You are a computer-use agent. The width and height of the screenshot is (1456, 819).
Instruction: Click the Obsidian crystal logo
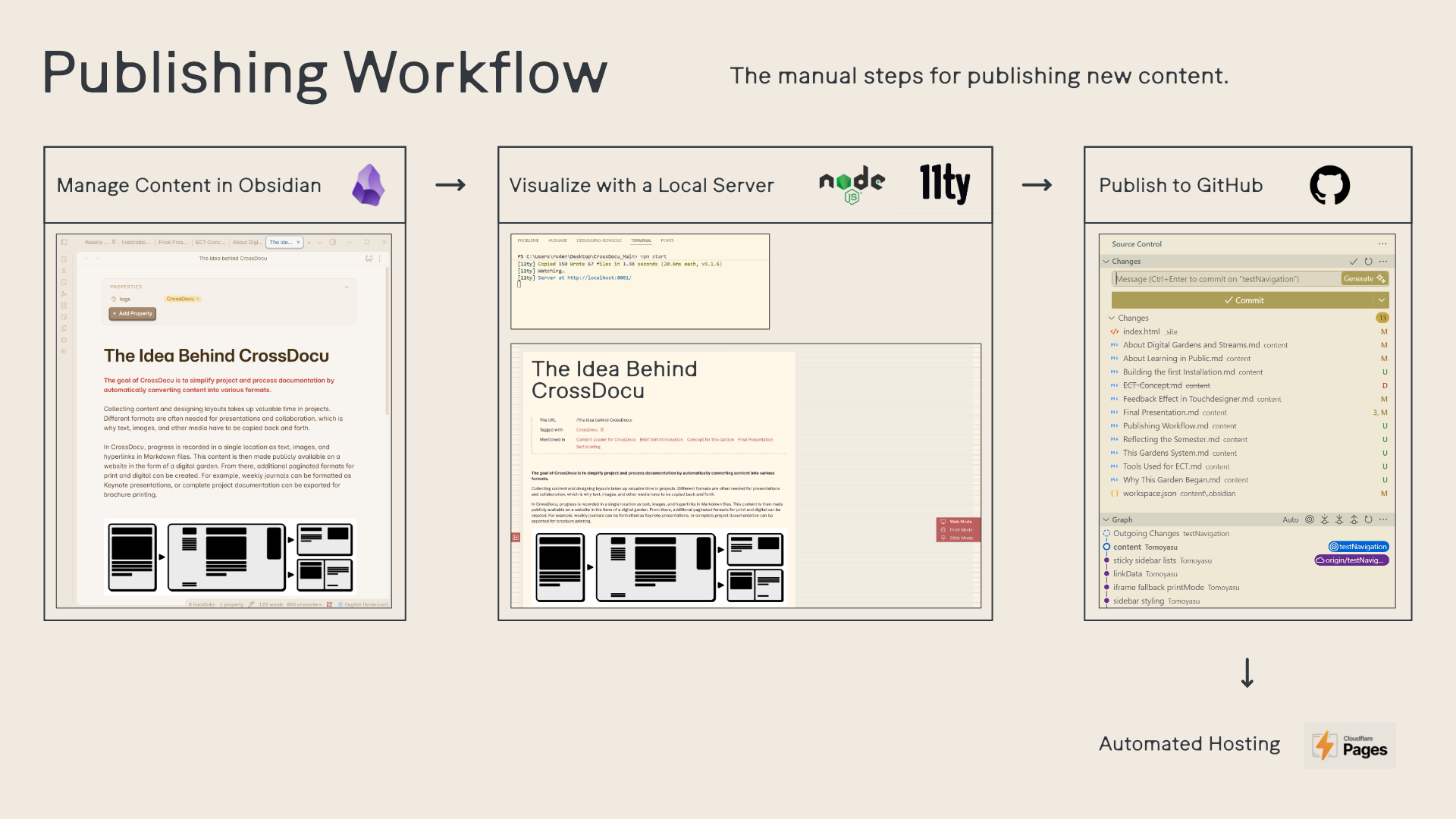point(369,185)
